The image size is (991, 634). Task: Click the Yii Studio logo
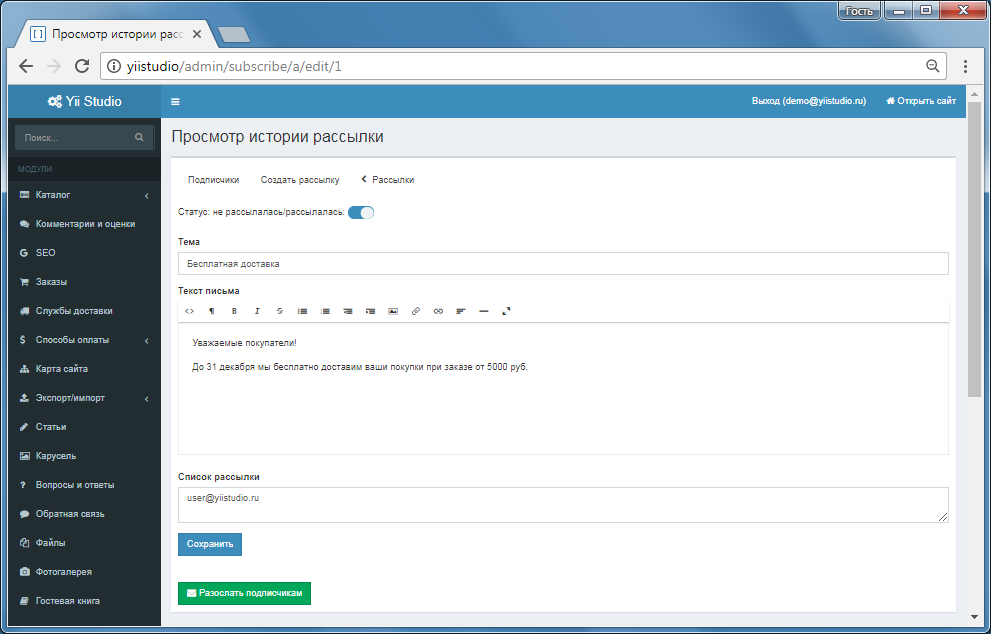click(x=85, y=101)
